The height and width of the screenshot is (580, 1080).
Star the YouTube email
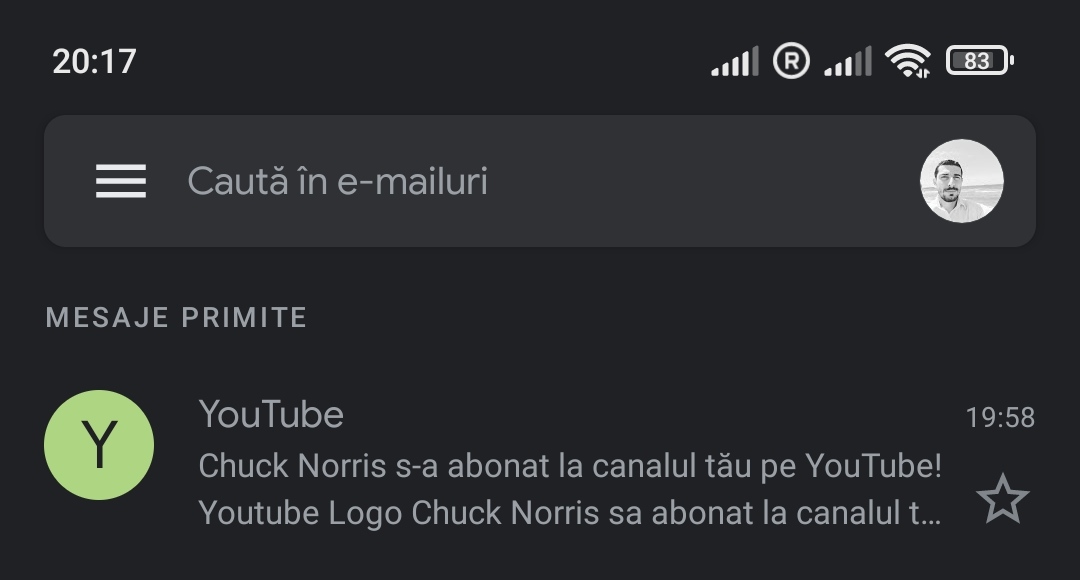[x=1002, y=499]
